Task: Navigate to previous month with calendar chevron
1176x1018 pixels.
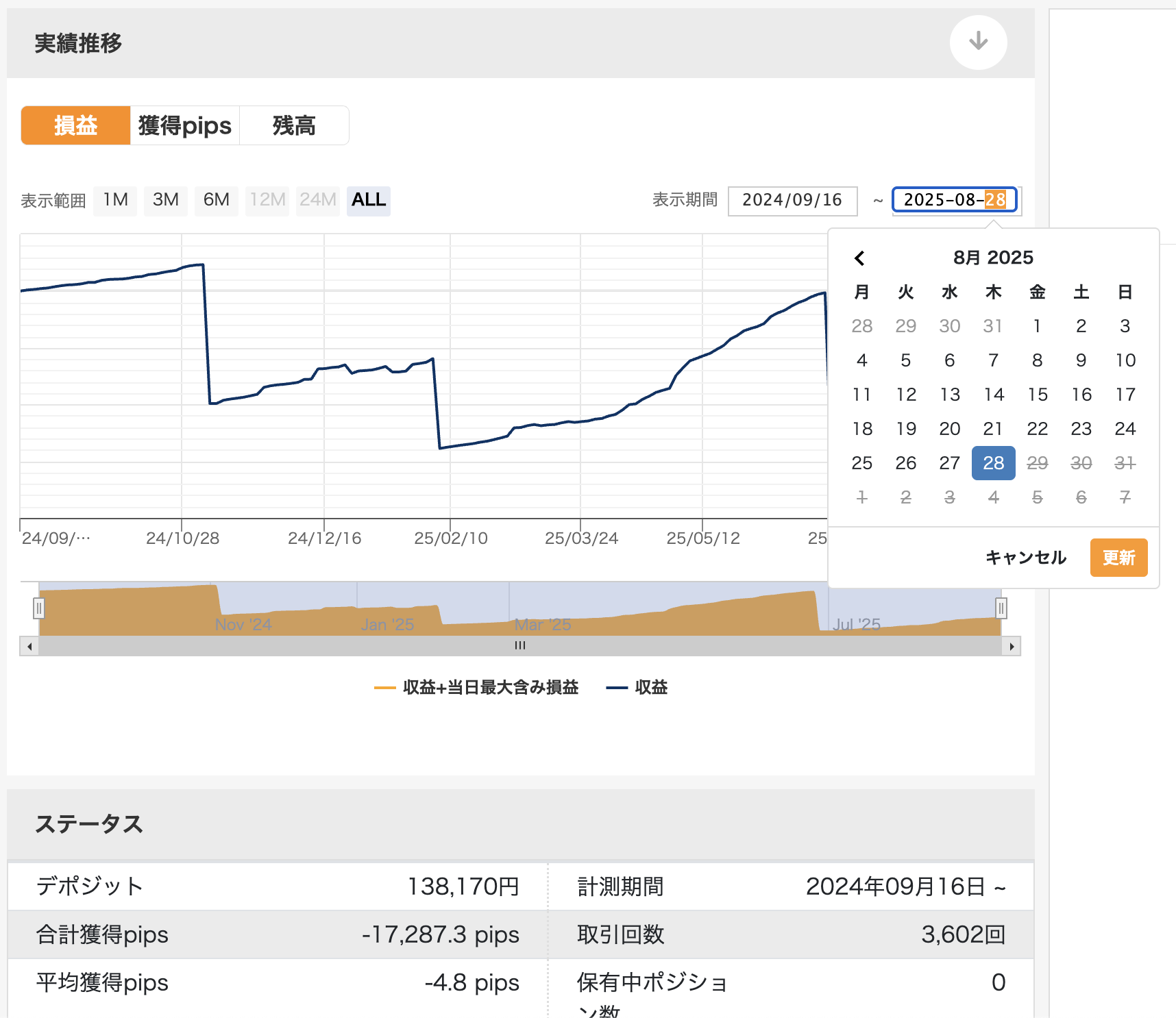Action: click(860, 258)
